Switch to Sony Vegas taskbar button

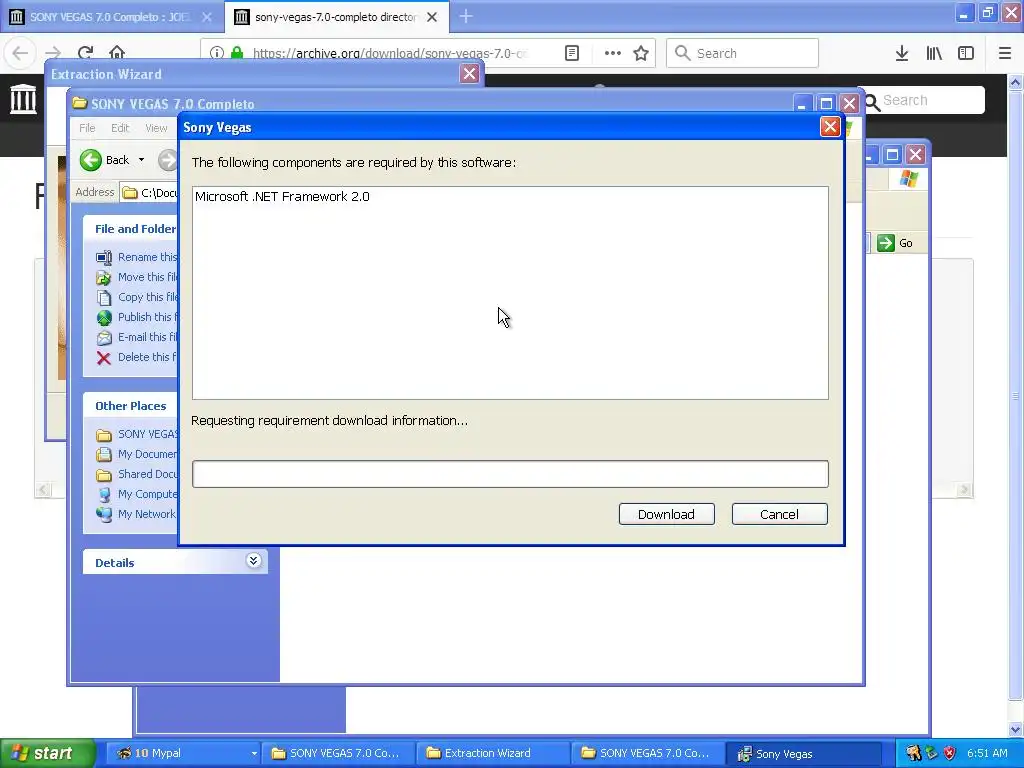pos(805,754)
